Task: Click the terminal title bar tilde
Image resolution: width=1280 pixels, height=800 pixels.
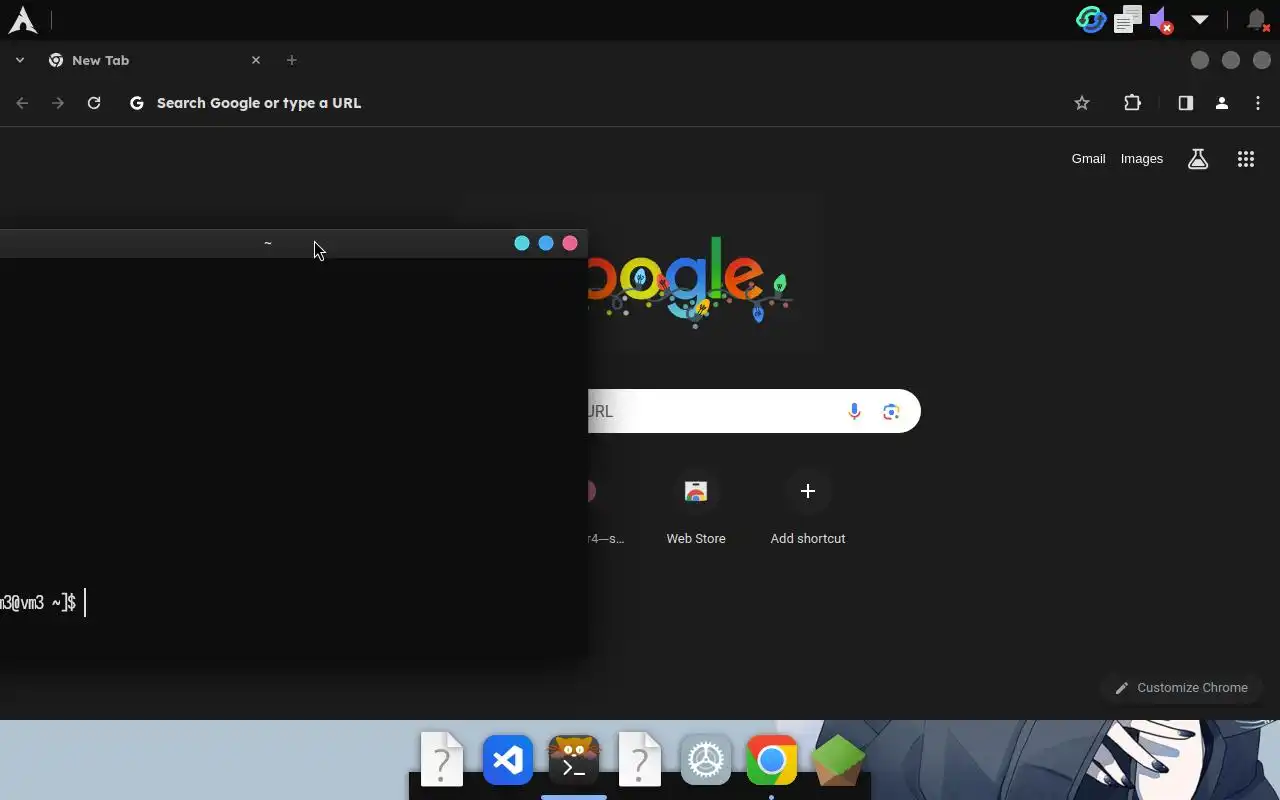Action: [268, 243]
